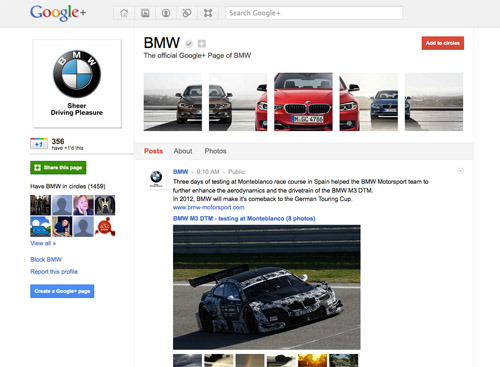This screenshot has width=500, height=367.
Task: Open the Photos icon in top bar
Action: [145, 13]
